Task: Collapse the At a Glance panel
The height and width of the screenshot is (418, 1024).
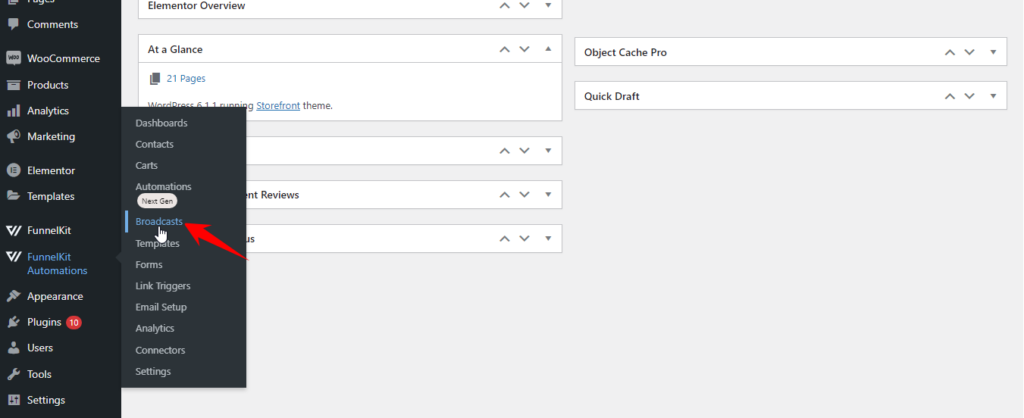Action: pos(548,49)
